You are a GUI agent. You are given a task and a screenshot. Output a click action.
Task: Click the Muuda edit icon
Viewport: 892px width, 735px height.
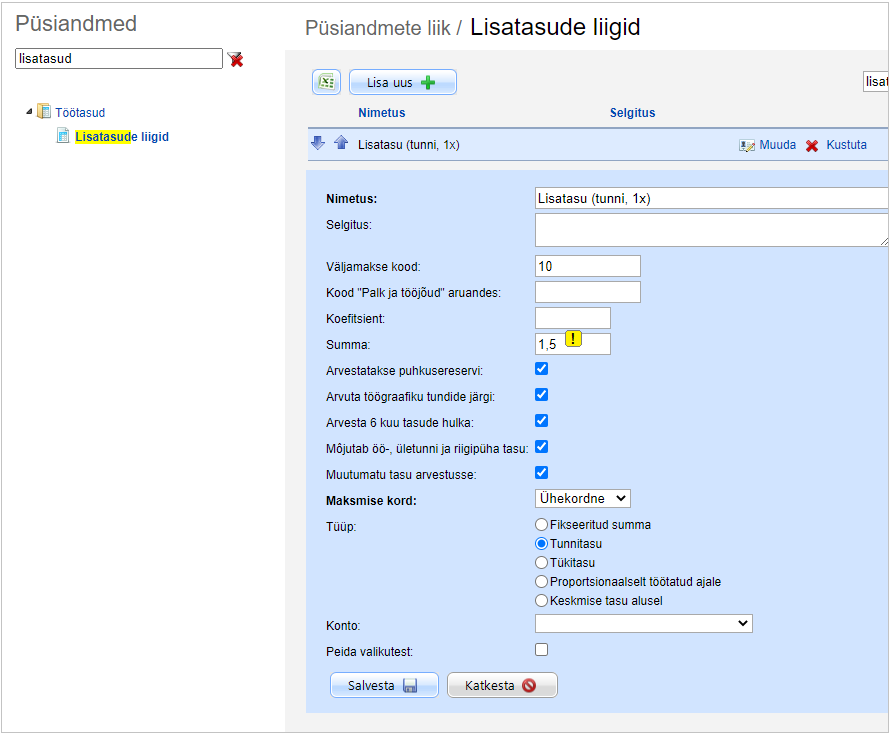746,145
